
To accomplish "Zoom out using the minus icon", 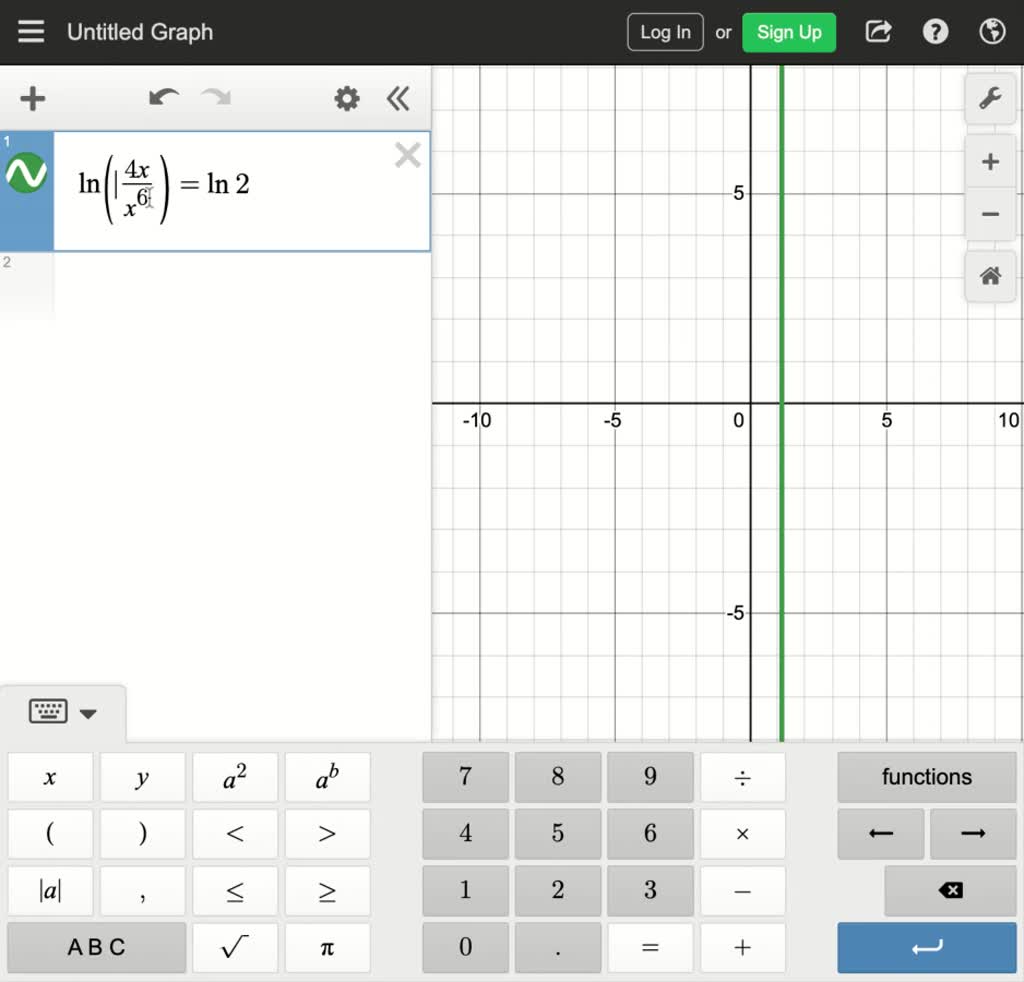I will pyautogui.click(x=989, y=214).
